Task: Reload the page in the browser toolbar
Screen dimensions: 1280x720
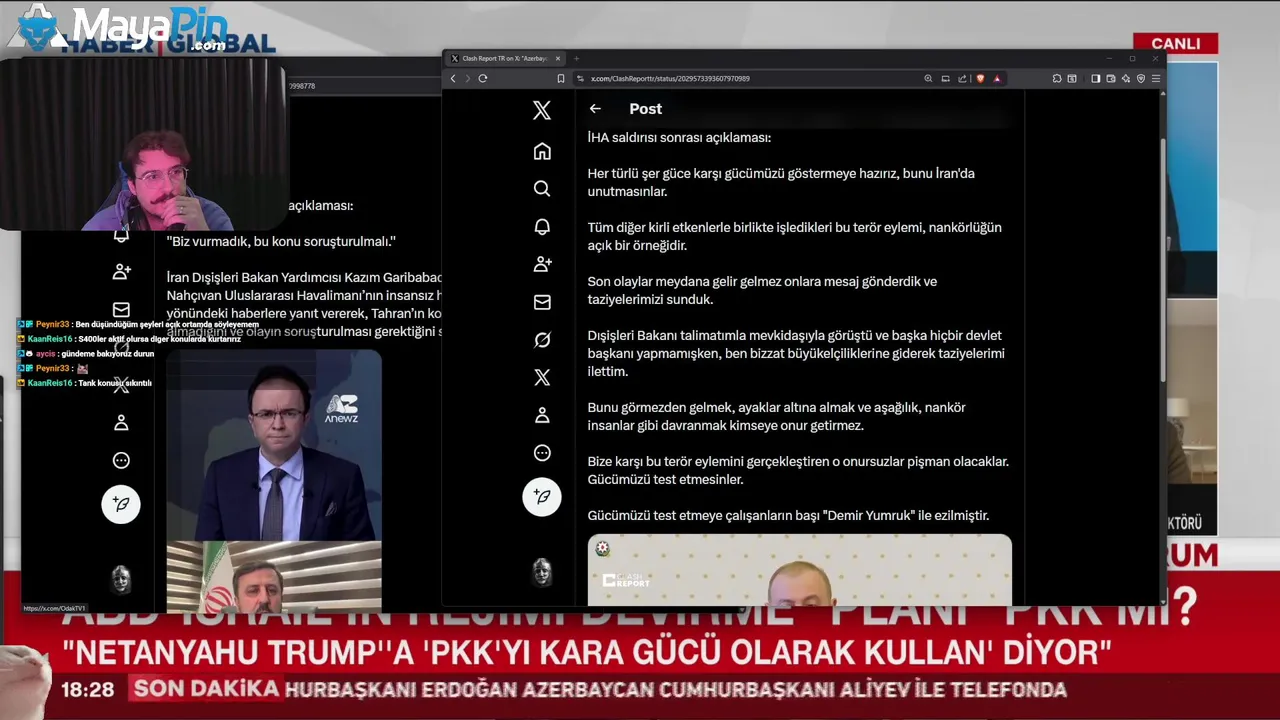Action: click(483, 78)
